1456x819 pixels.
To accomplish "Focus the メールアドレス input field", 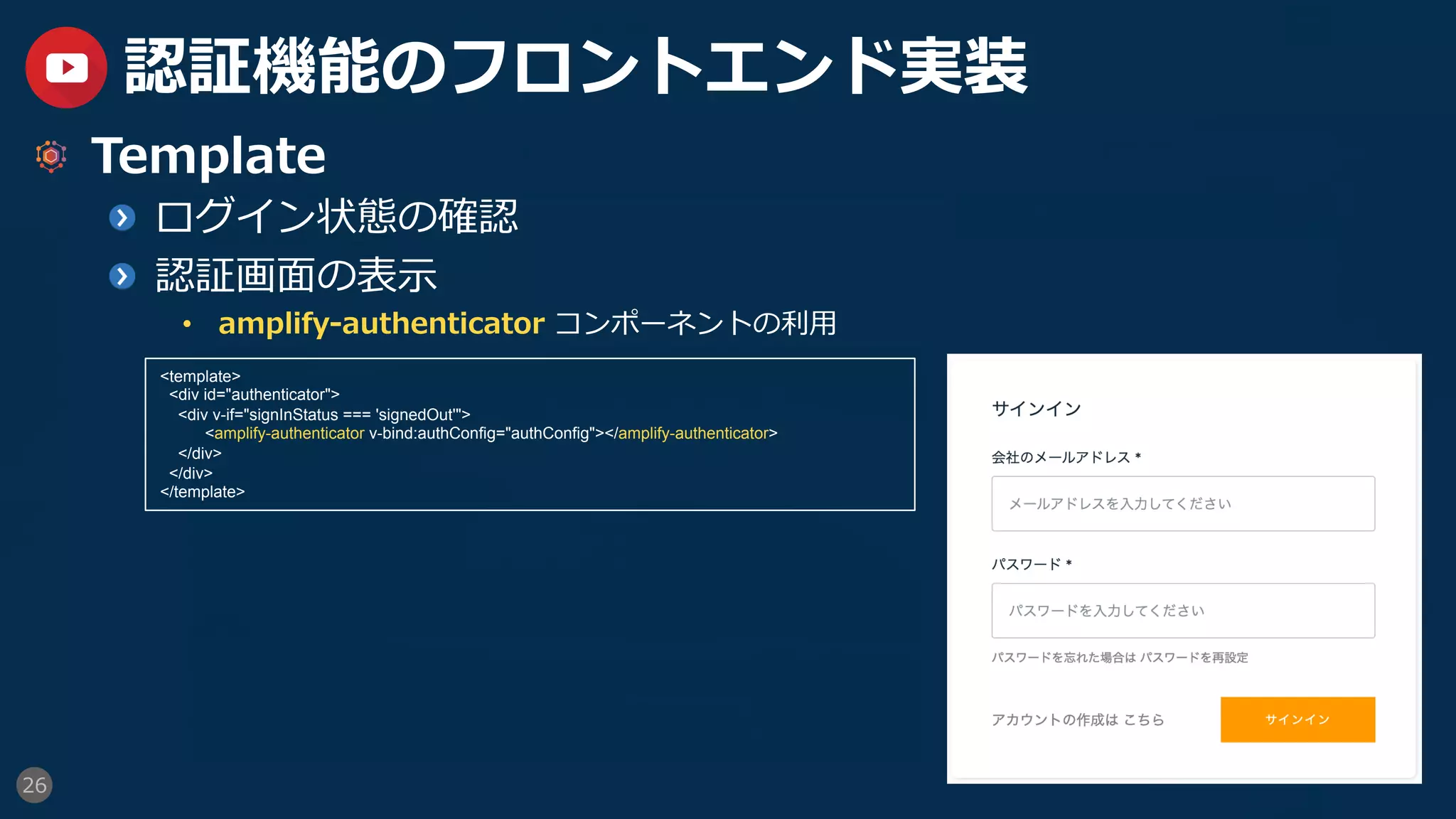I will [1183, 503].
